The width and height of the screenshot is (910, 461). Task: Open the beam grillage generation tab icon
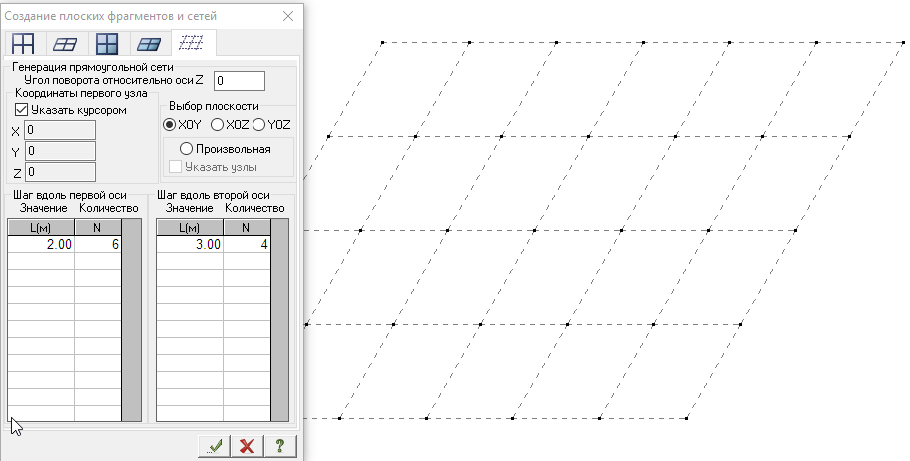click(64, 44)
